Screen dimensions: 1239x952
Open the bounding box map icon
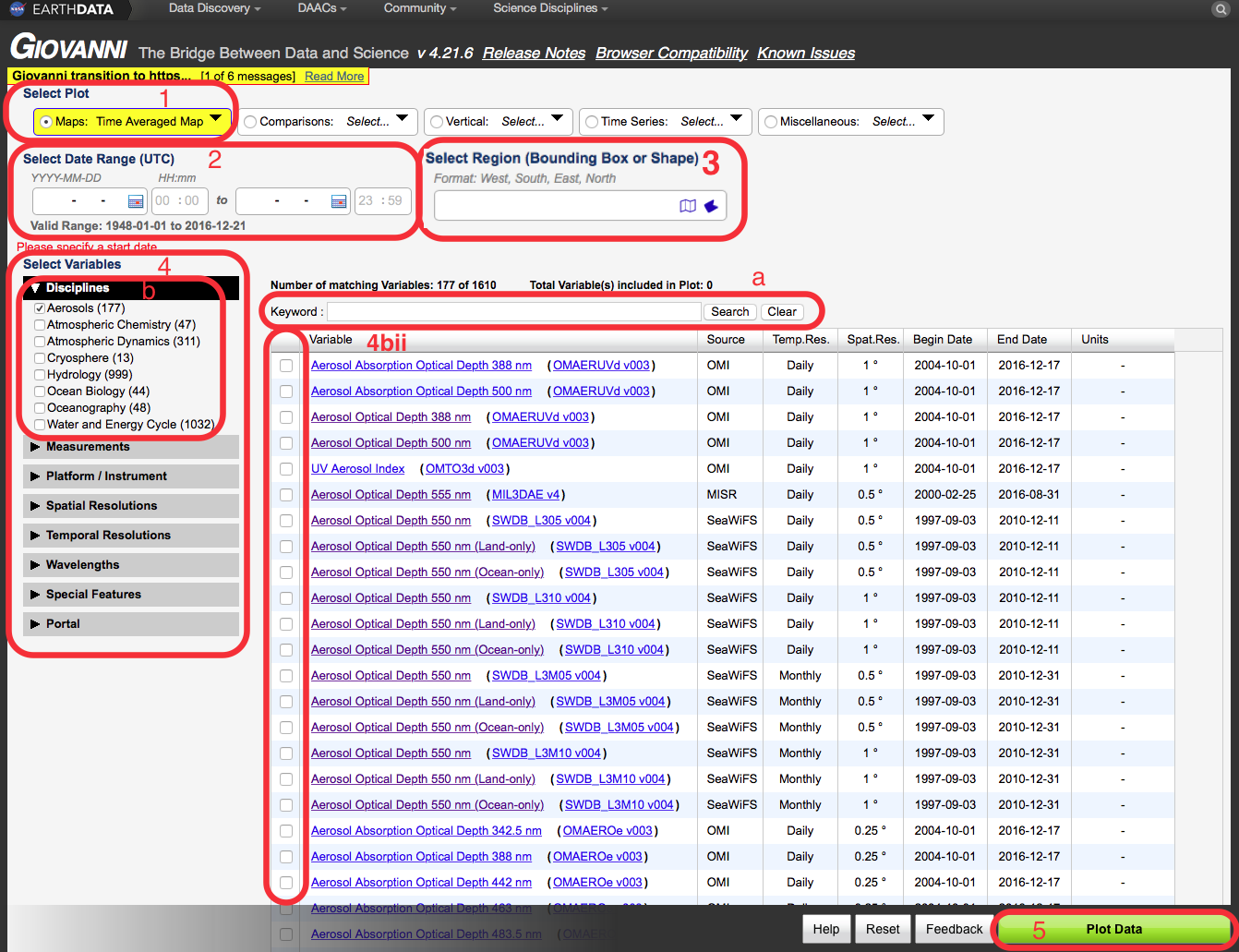688,206
